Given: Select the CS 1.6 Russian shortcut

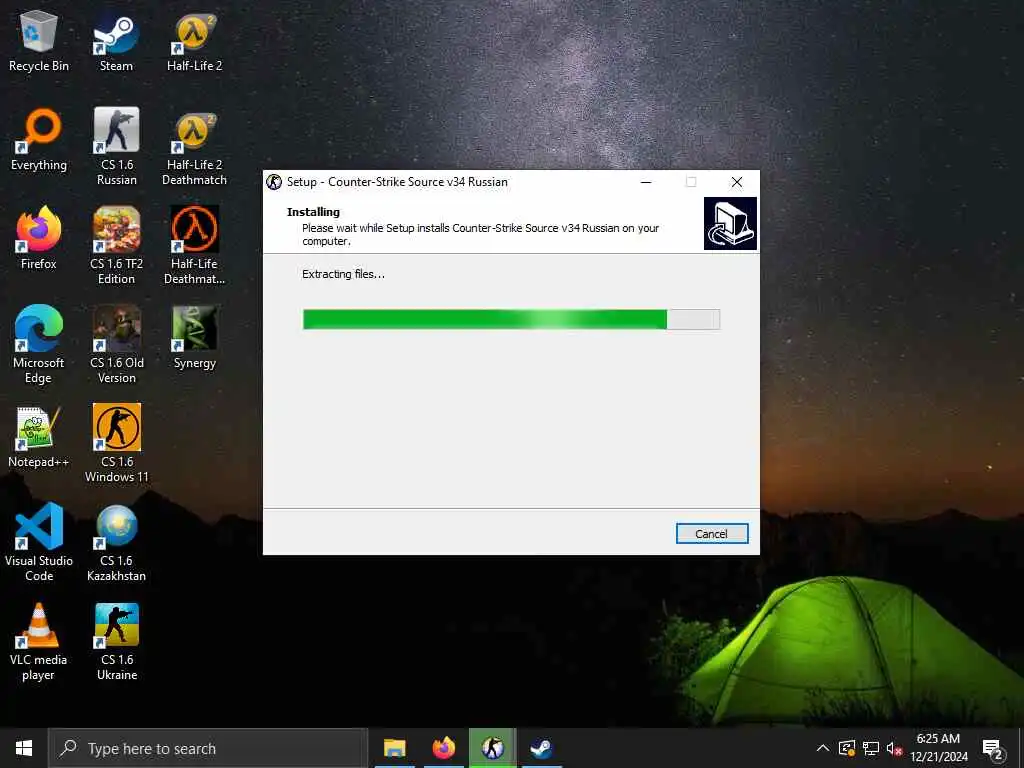Looking at the screenshot, I should coord(116,146).
